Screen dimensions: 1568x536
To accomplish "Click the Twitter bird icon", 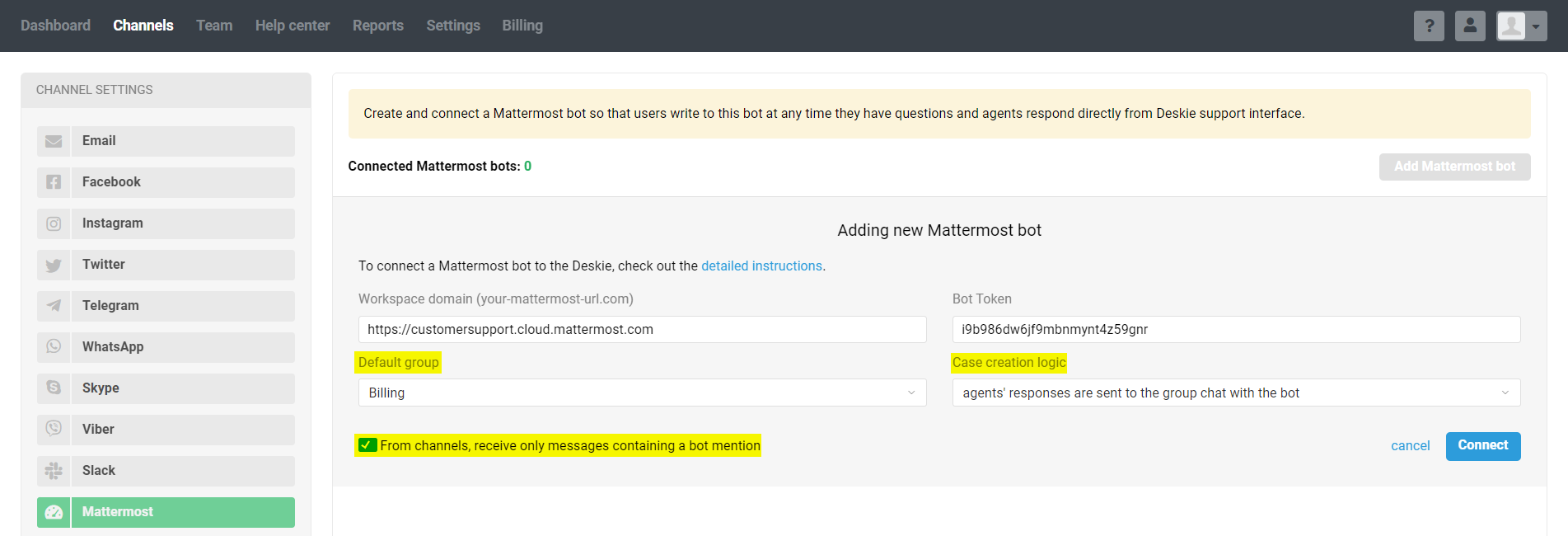I will tap(54, 265).
